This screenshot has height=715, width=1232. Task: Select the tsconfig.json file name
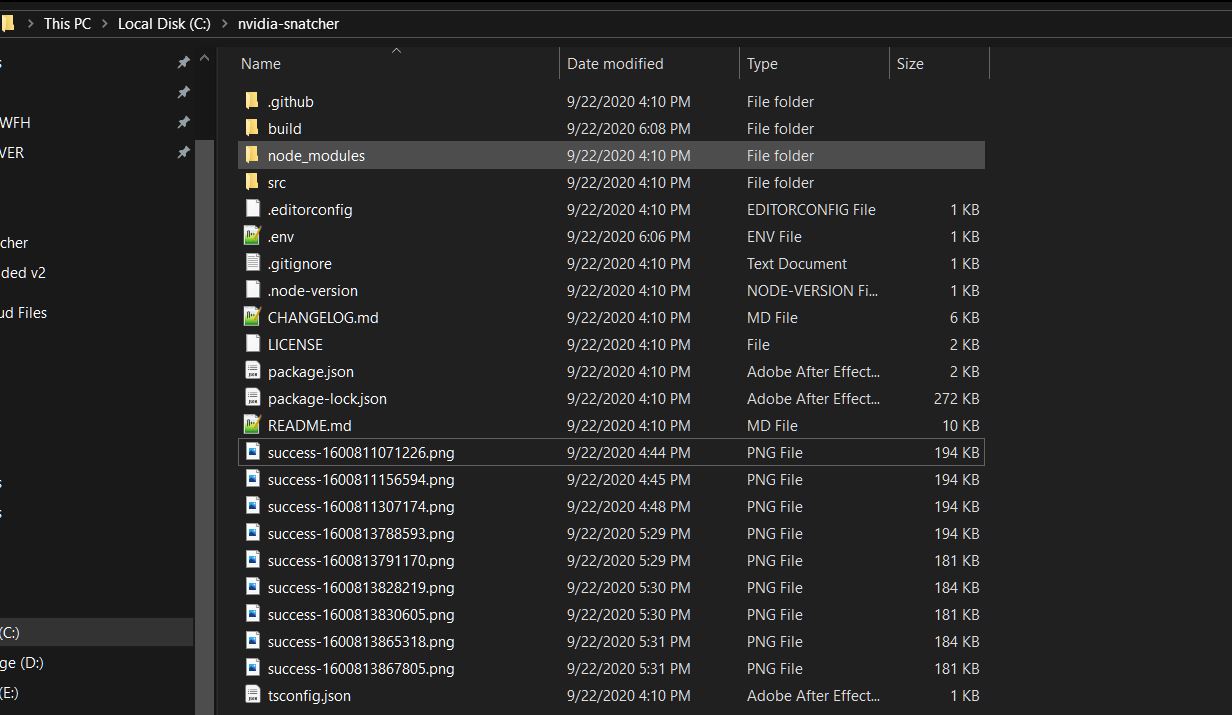click(309, 695)
